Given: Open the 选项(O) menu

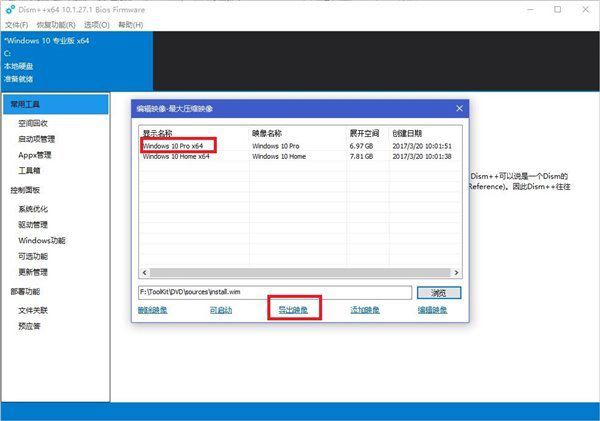Looking at the screenshot, I should [x=97, y=22].
